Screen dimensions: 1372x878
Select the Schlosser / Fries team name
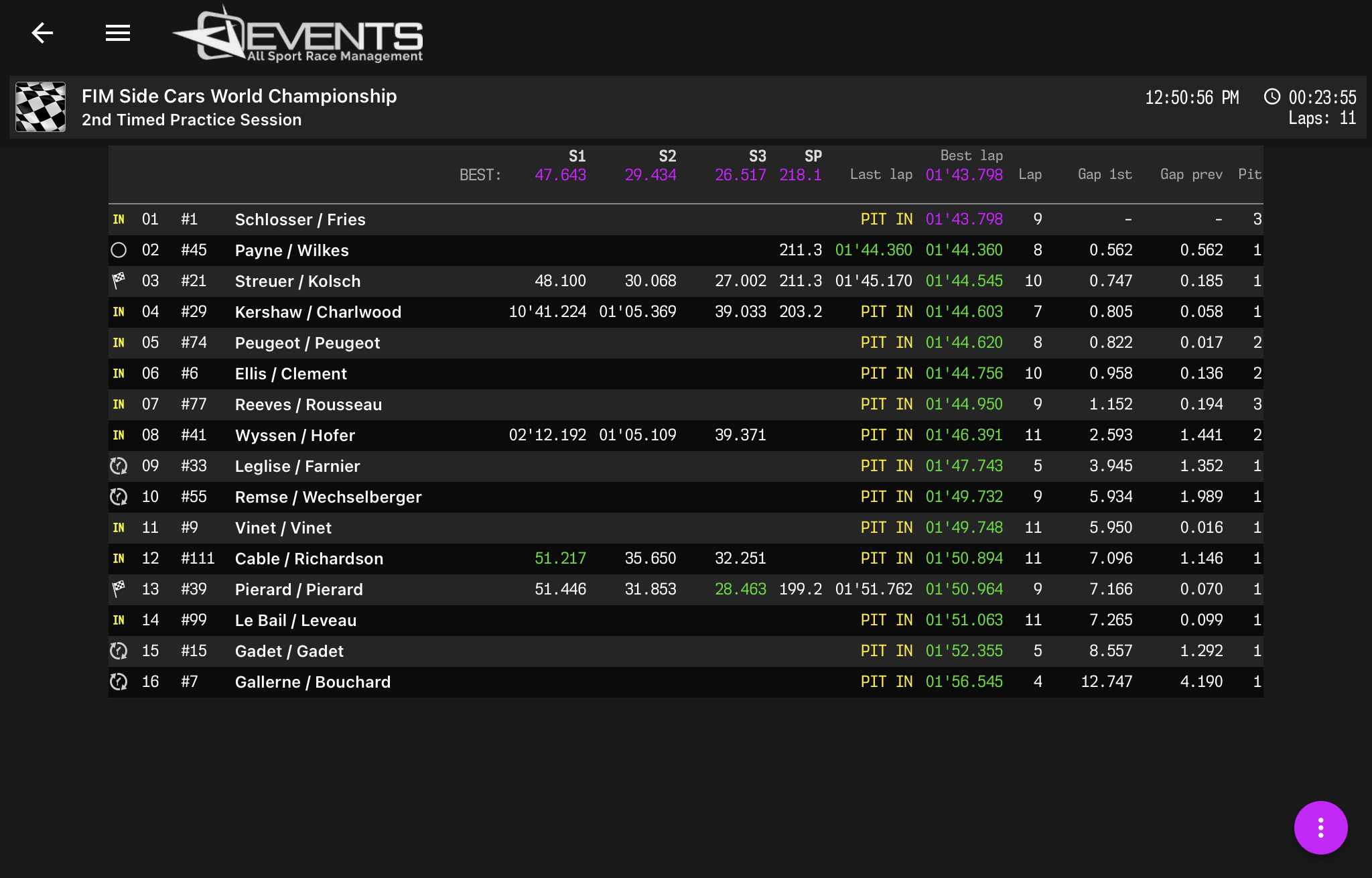300,220
